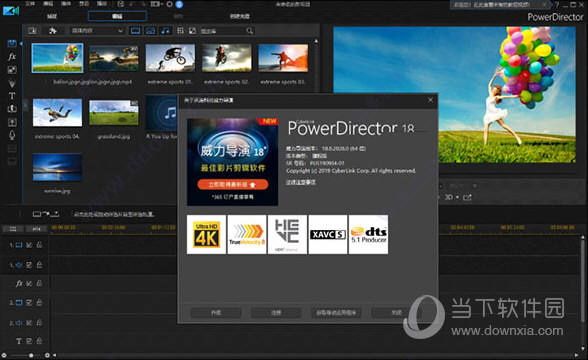Click the timeline tool icons left of hint text
This screenshot has width=588, height=360.
[x=46, y=214]
